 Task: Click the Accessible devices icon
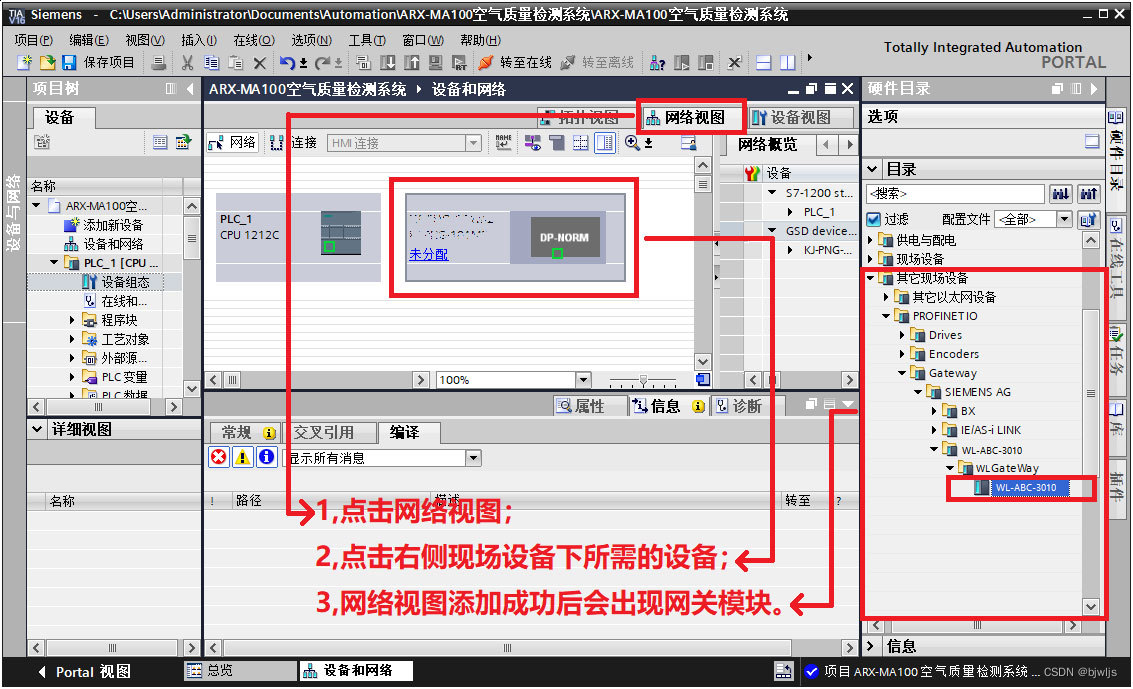pos(657,63)
